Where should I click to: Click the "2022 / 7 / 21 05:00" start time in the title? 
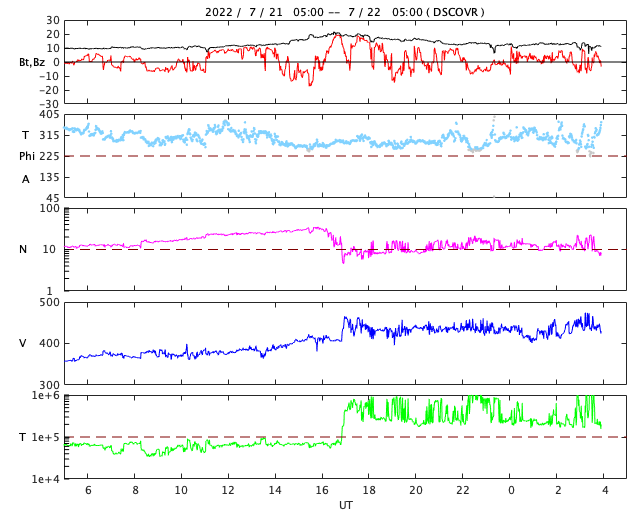(264, 12)
